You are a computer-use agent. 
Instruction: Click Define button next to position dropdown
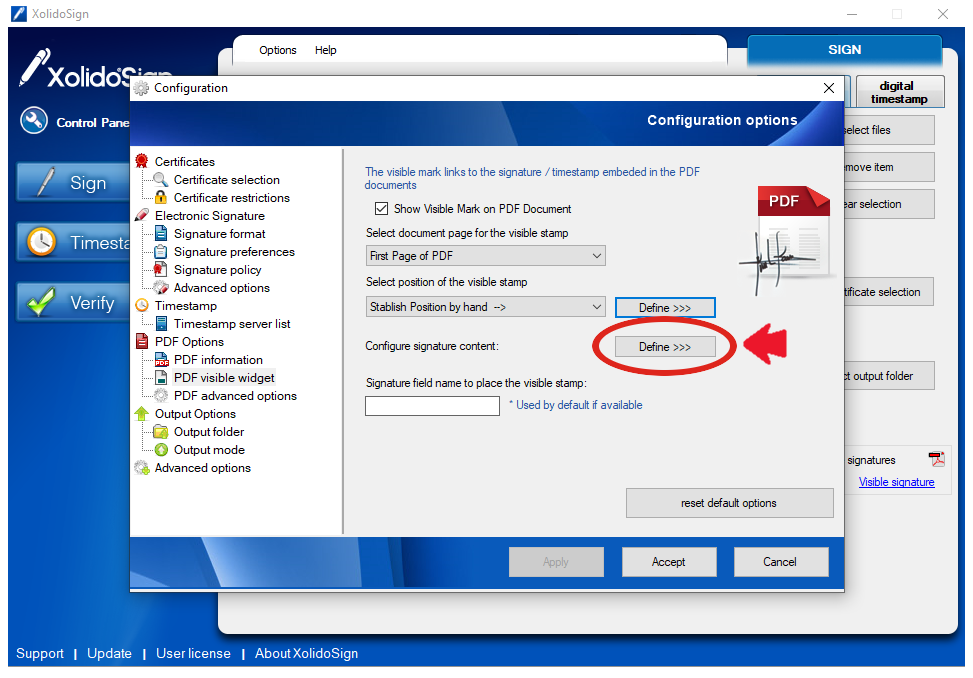click(665, 308)
